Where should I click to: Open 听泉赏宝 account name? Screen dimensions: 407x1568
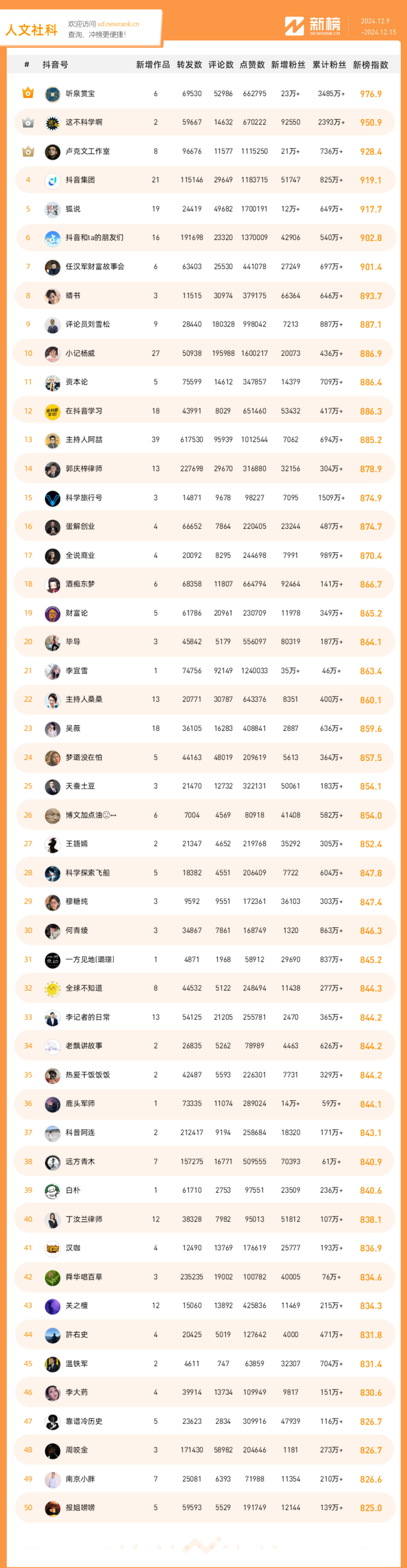coord(80,94)
